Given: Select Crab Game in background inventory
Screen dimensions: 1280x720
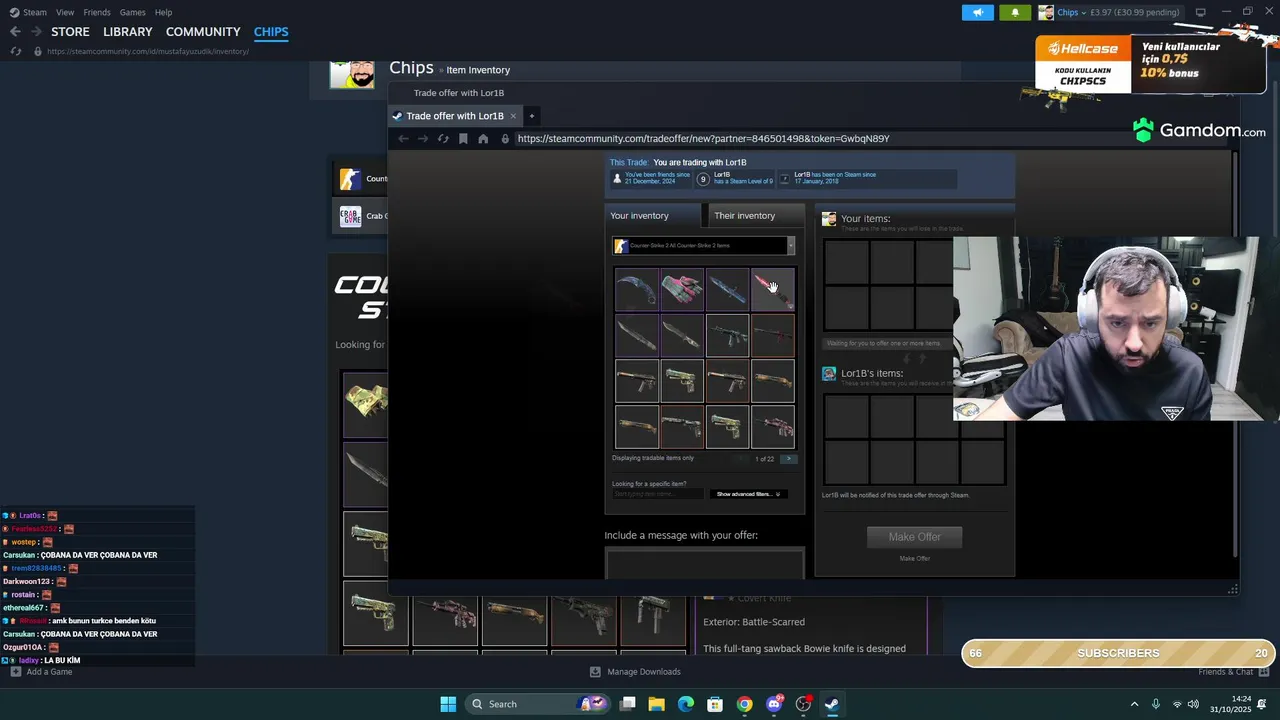Looking at the screenshot, I should 361,216.
